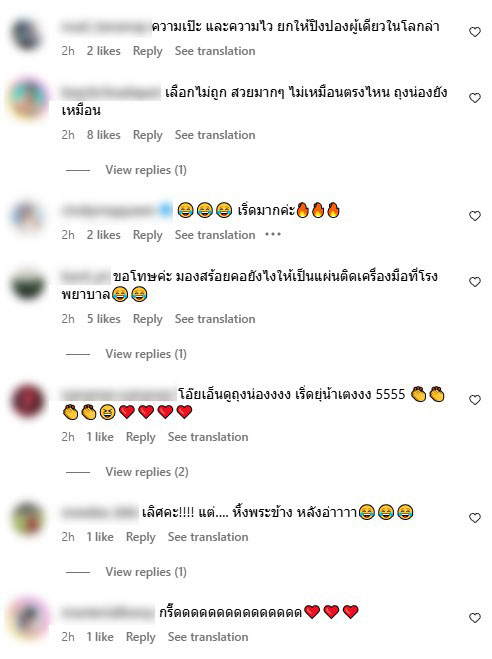Open the 5 likes count list
The image size is (492, 659).
tap(104, 319)
